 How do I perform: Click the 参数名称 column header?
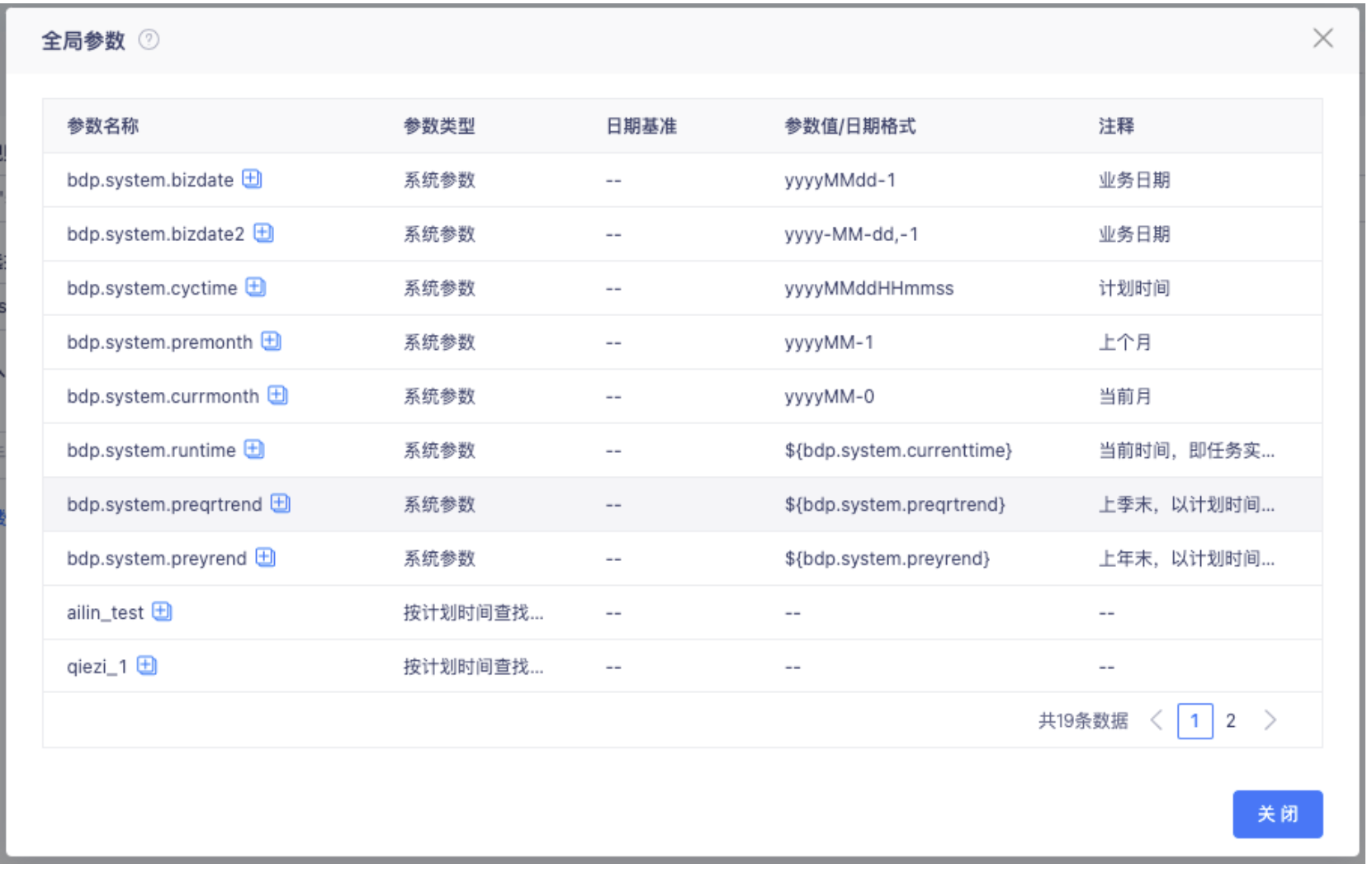[x=103, y=126]
